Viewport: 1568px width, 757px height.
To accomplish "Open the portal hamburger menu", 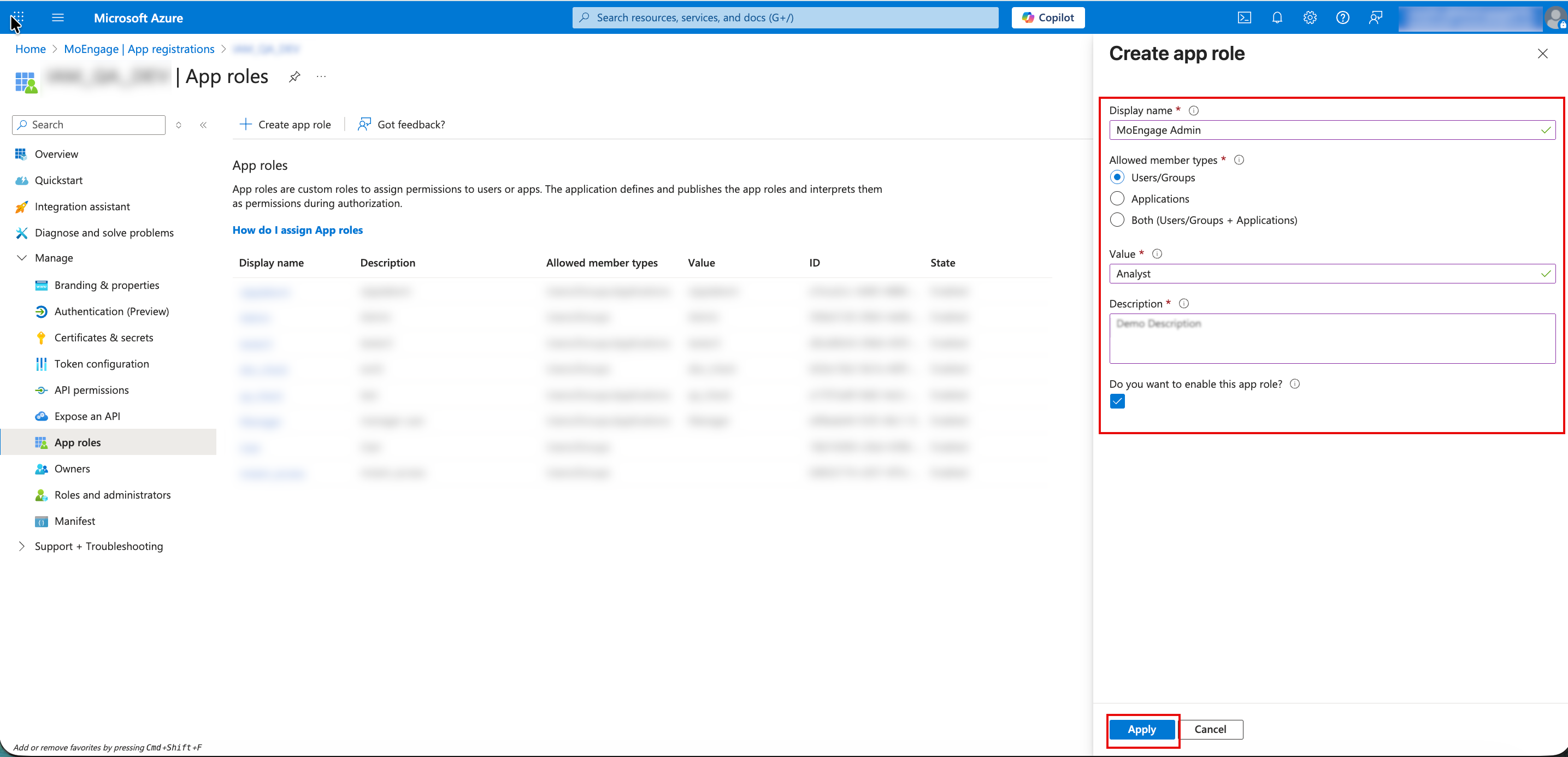I will [58, 17].
